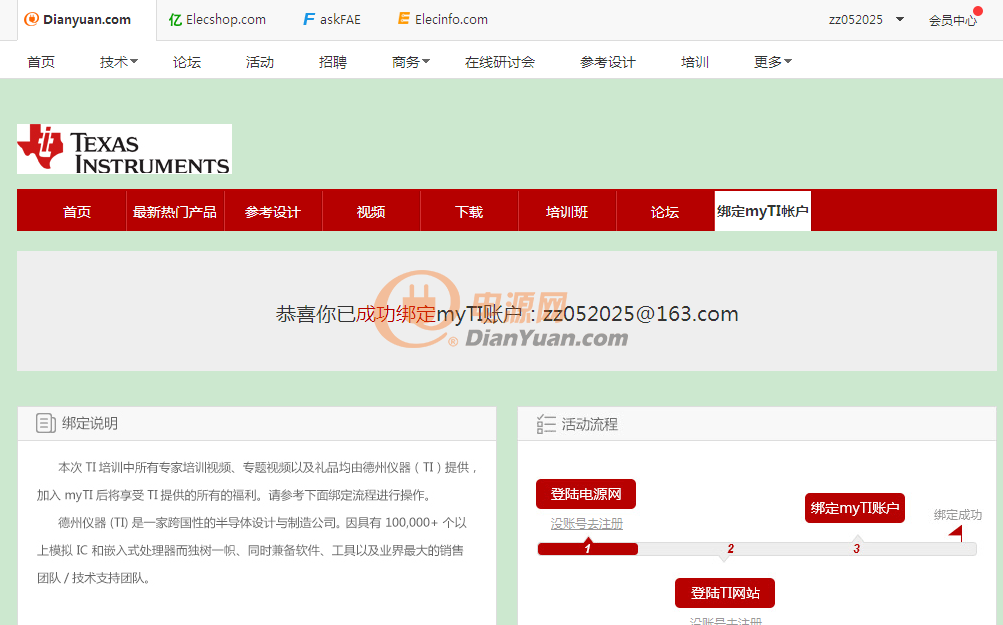Select 最新热门产品 tab in red bar
The width and height of the screenshot is (1003, 625).
[175, 212]
